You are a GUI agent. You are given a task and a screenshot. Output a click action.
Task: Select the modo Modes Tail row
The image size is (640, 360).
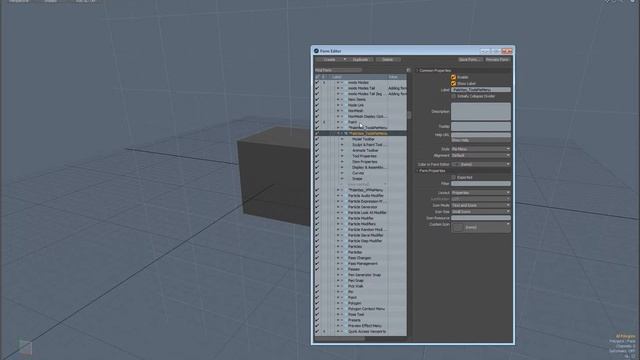[360, 88]
